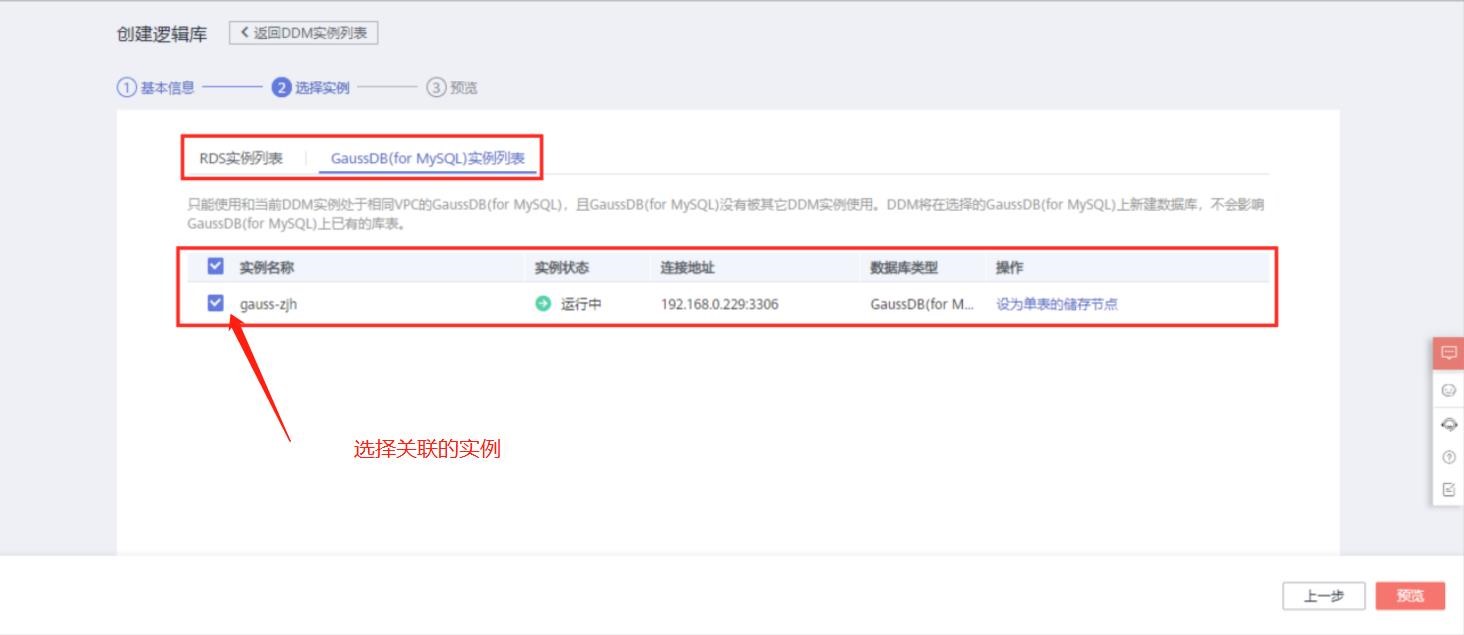Click 数据库类型 column header

[x=904, y=267]
